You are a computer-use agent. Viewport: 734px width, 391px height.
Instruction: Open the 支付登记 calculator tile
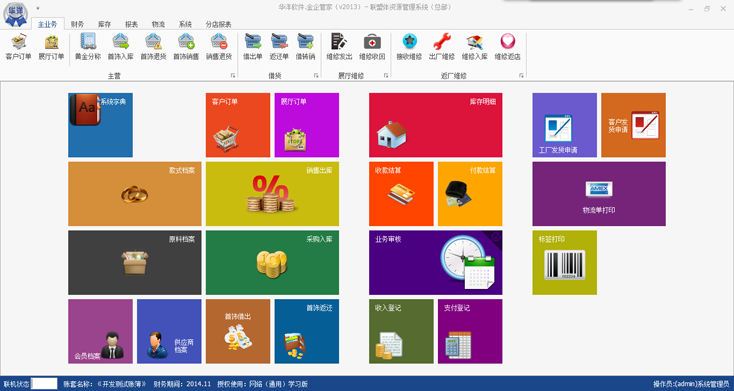[470, 332]
